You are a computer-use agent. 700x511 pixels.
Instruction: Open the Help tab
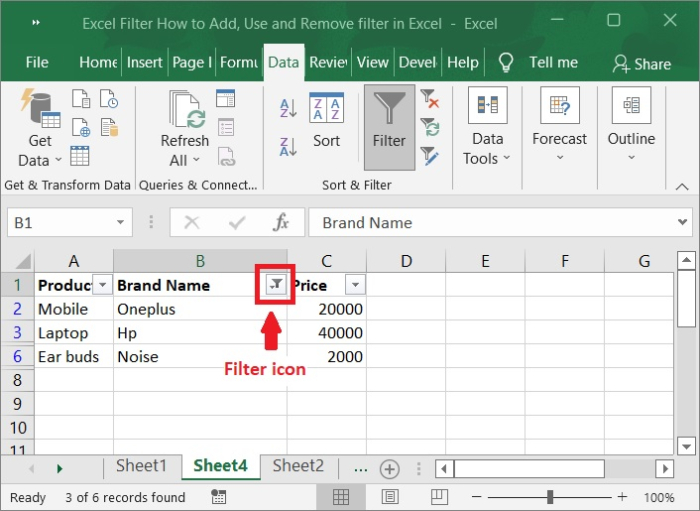pyautogui.click(x=463, y=62)
